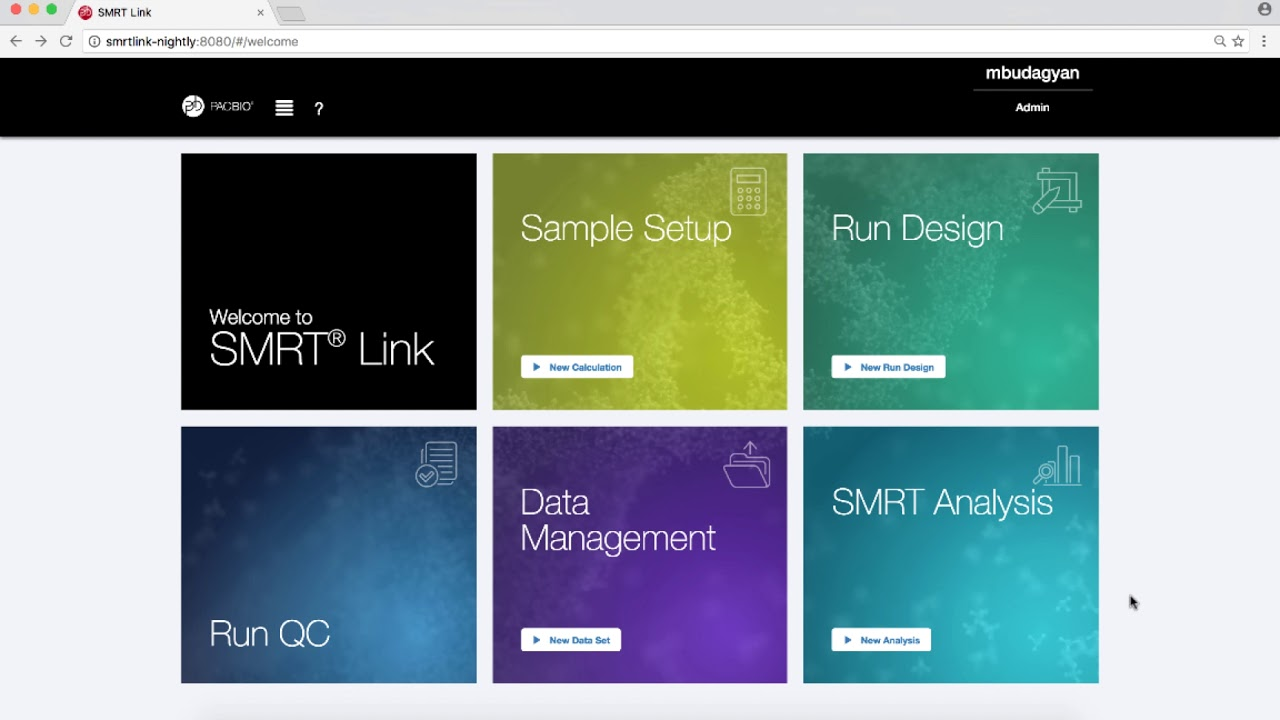Click the New Run Design button
The image size is (1280, 720).
(888, 367)
